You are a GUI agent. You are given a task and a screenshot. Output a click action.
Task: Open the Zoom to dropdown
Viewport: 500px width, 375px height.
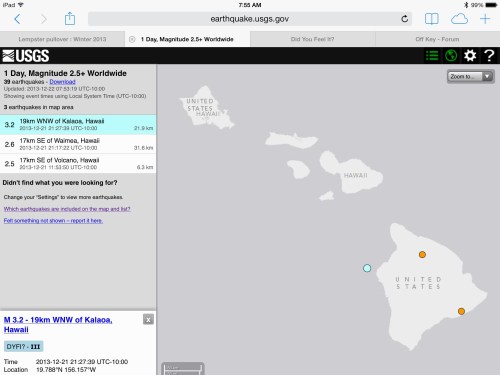pos(471,77)
